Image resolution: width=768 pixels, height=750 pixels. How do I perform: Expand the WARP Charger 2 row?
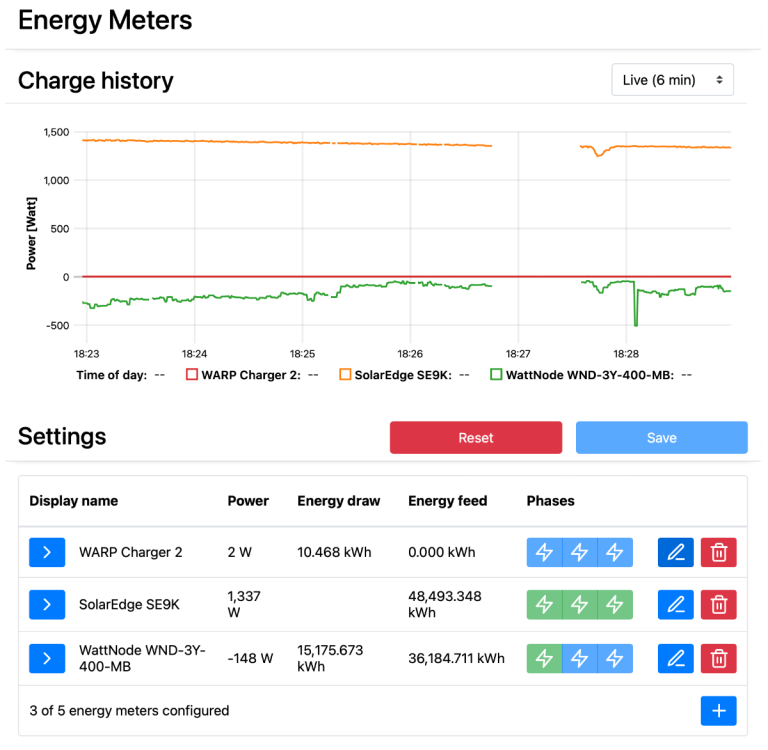pyautogui.click(x=47, y=552)
